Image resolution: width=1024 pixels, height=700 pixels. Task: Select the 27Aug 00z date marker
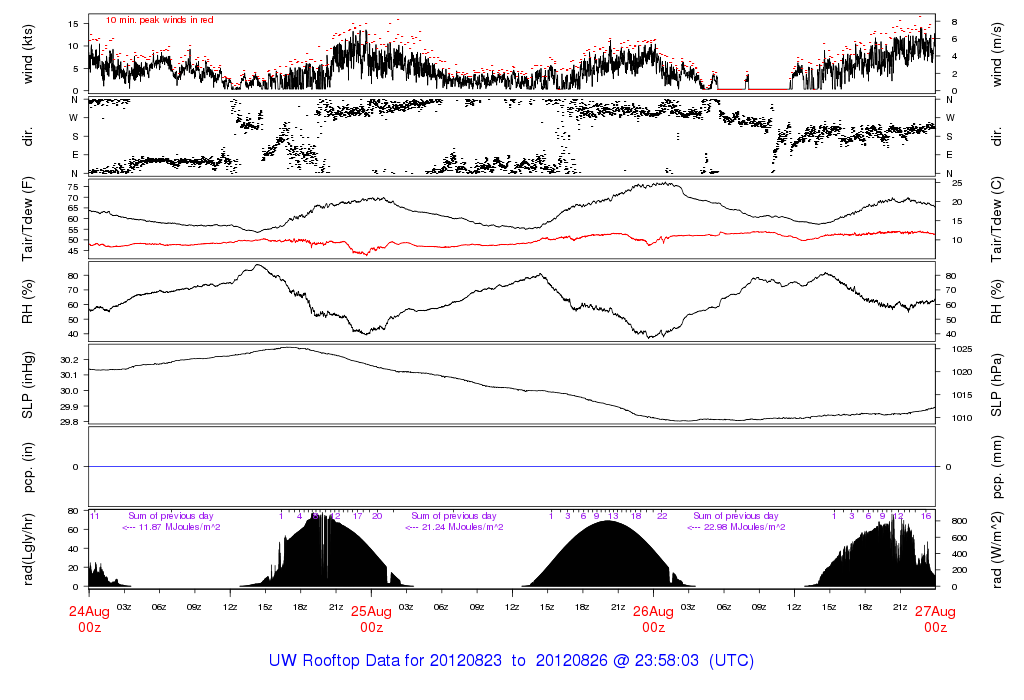click(x=935, y=619)
